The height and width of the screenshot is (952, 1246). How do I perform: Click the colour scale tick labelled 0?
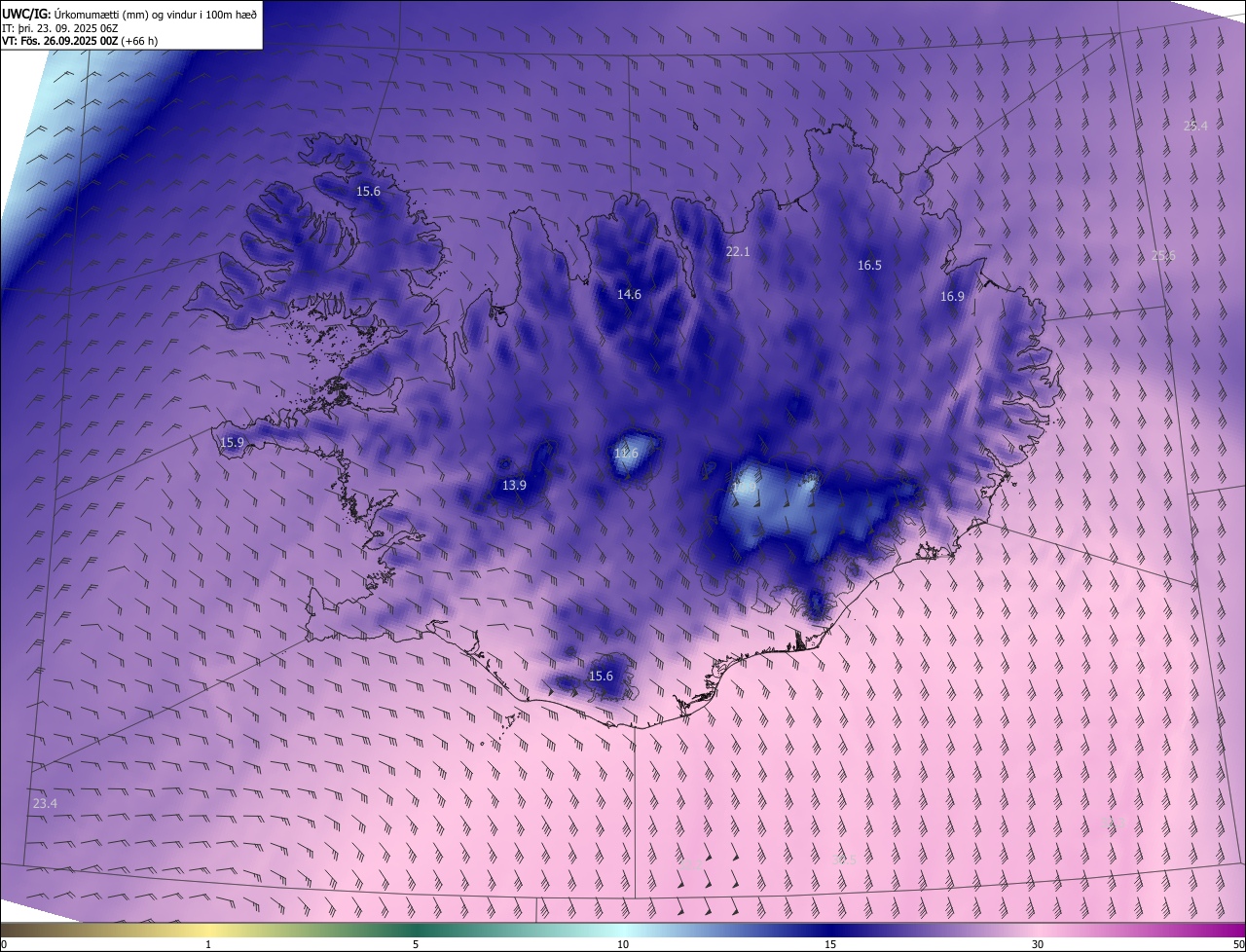(x=3, y=945)
